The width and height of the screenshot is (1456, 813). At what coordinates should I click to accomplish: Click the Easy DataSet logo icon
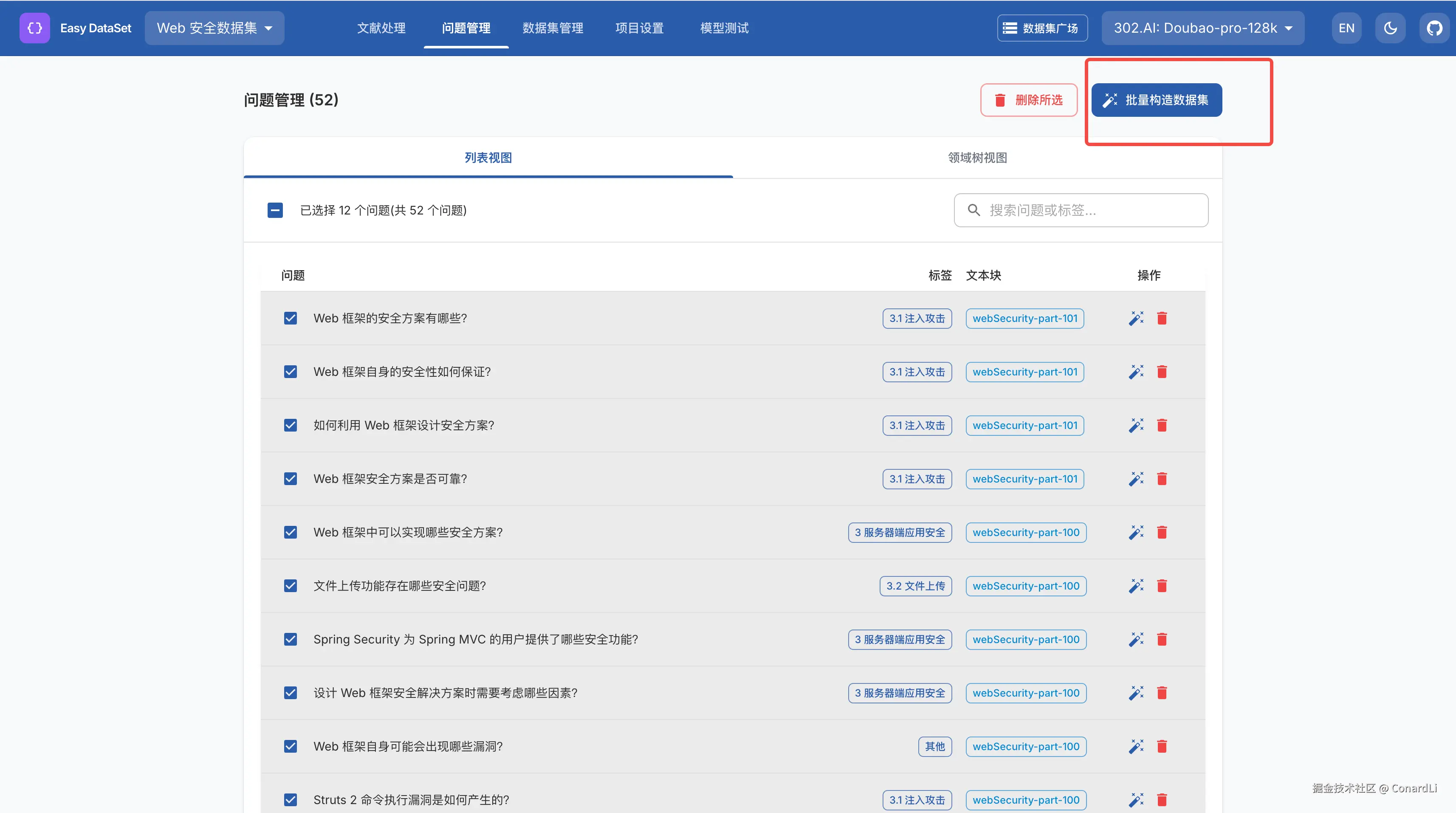[x=34, y=28]
